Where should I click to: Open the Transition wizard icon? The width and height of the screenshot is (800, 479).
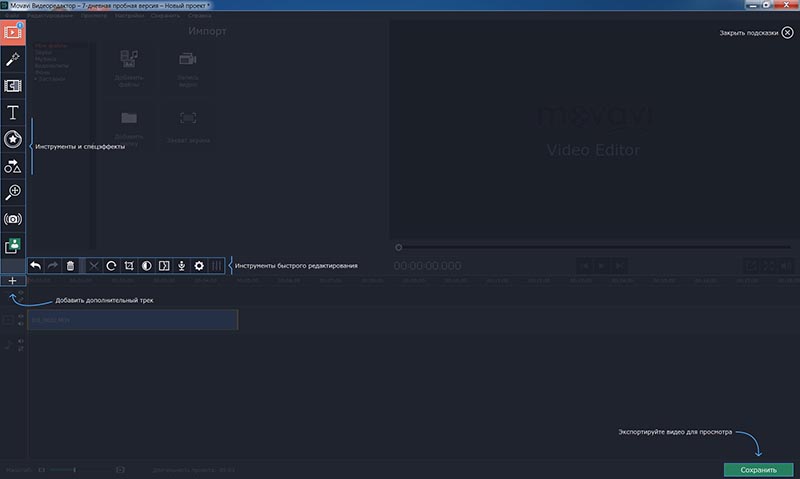[164, 266]
